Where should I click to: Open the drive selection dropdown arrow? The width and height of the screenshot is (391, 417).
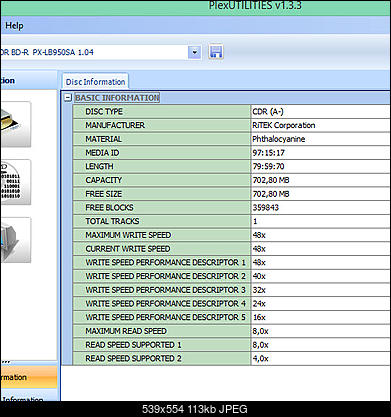(195, 52)
